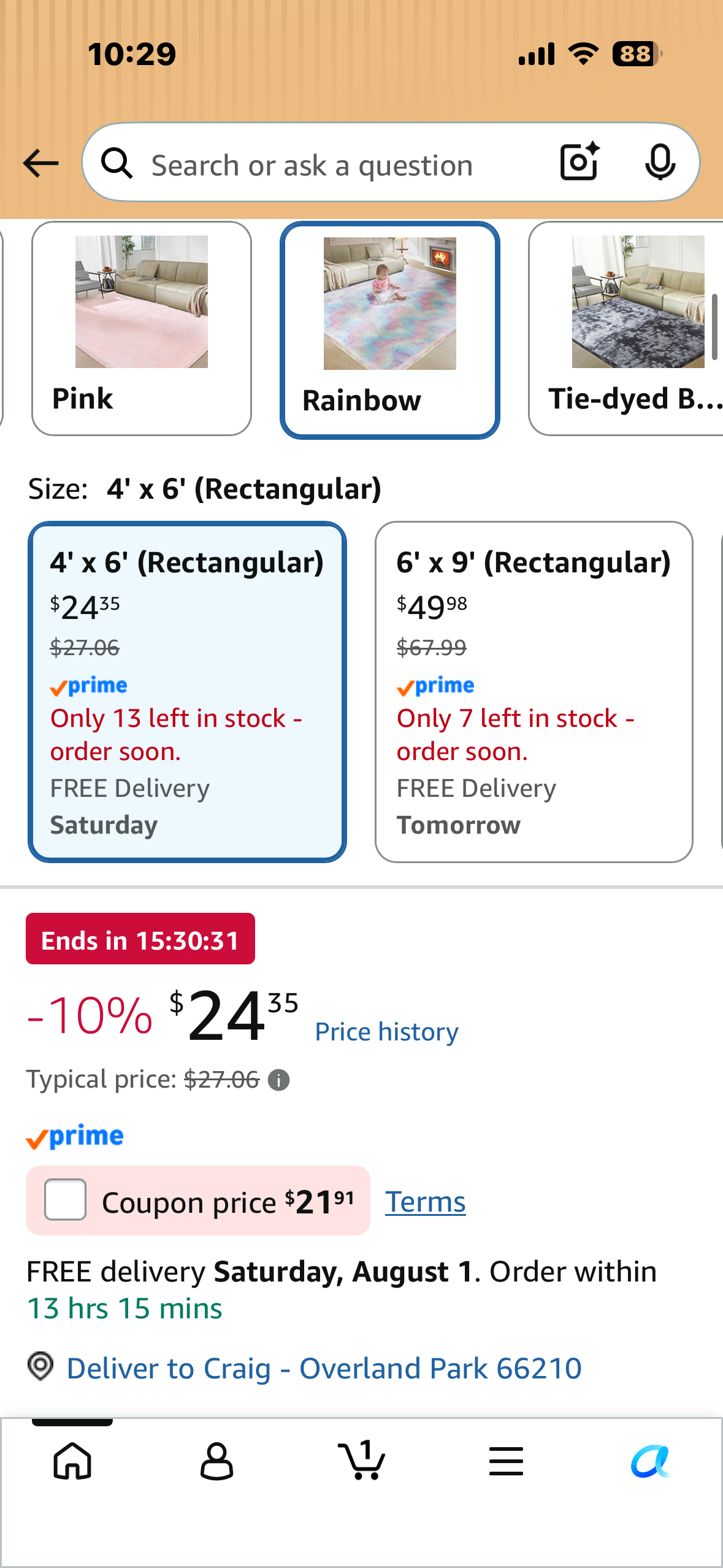
Task: Tap the typical price info icon
Action: coord(279,1080)
